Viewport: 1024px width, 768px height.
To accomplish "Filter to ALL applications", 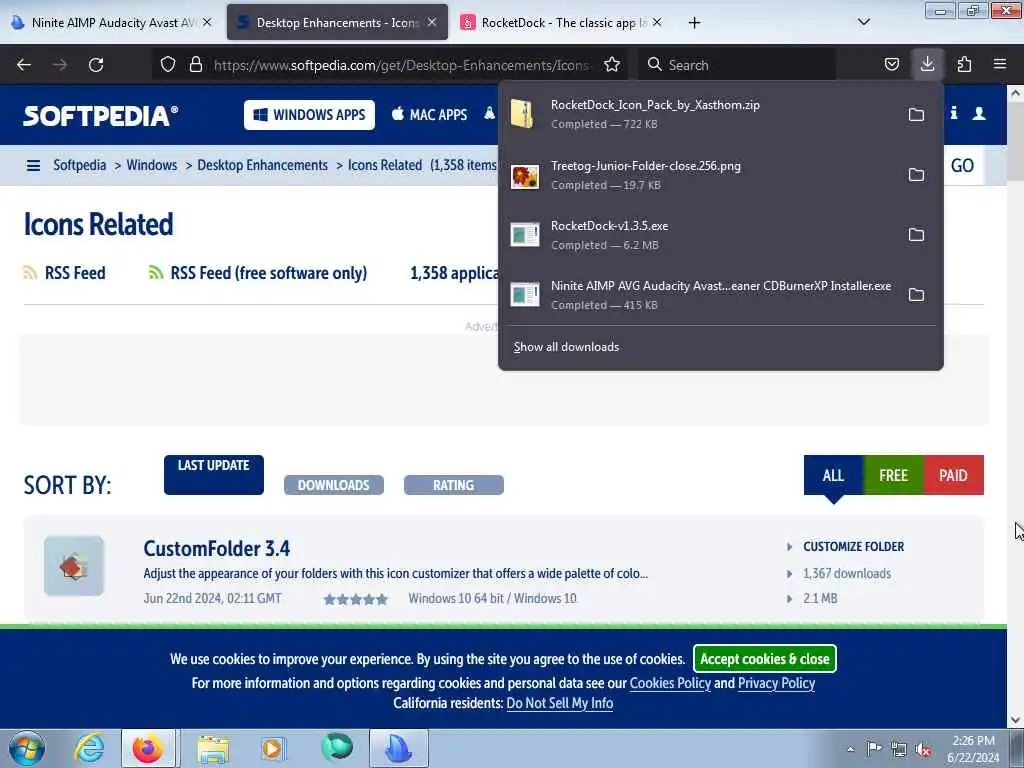I will pos(833,475).
